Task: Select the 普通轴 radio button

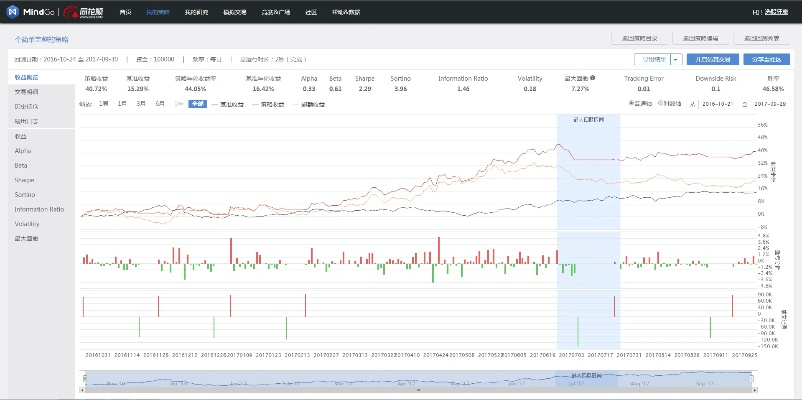Action: (x=630, y=102)
